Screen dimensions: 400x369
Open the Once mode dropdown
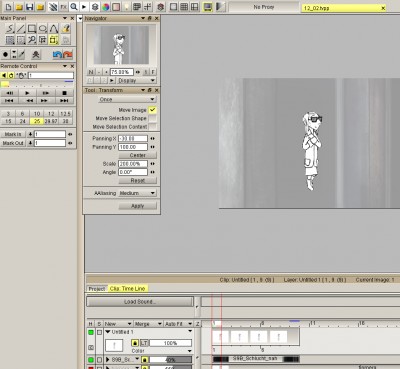(x=127, y=99)
